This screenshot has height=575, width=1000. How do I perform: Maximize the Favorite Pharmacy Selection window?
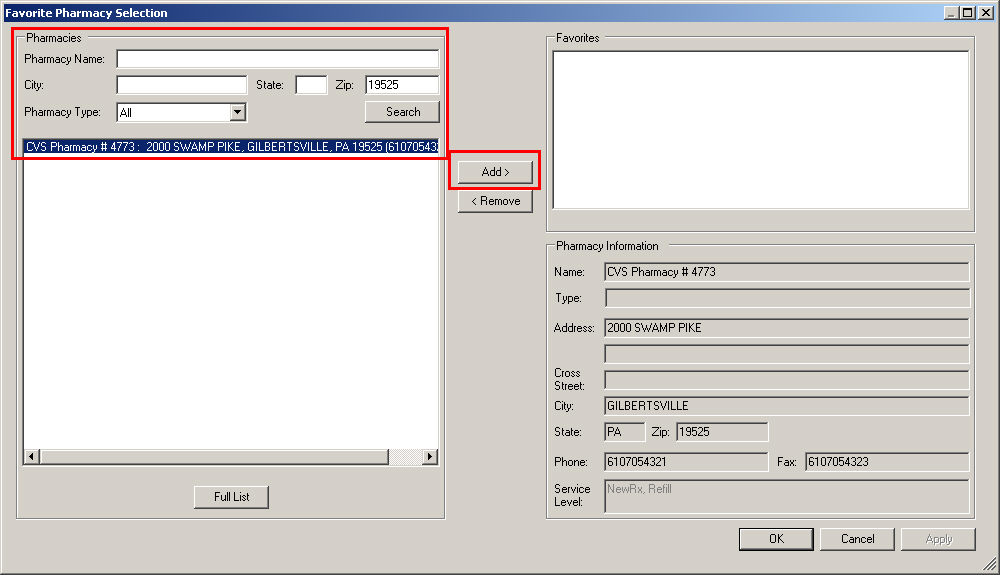click(x=968, y=13)
